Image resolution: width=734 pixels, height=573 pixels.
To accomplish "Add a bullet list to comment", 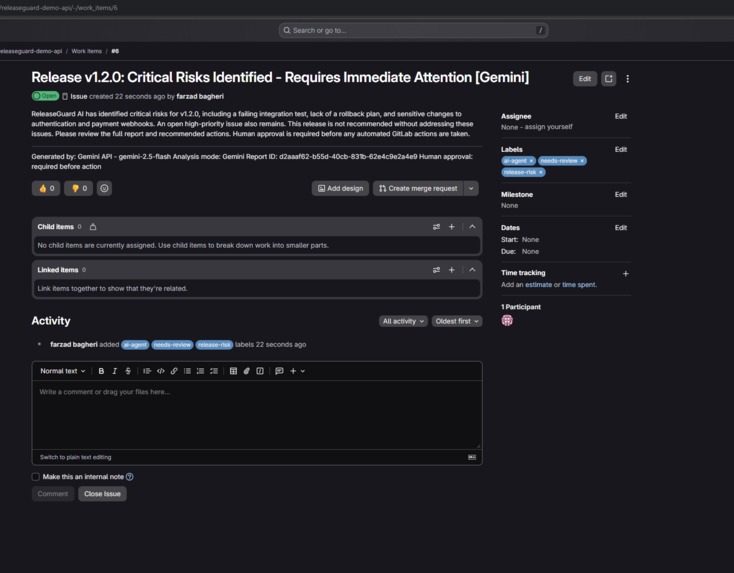I will pos(187,371).
